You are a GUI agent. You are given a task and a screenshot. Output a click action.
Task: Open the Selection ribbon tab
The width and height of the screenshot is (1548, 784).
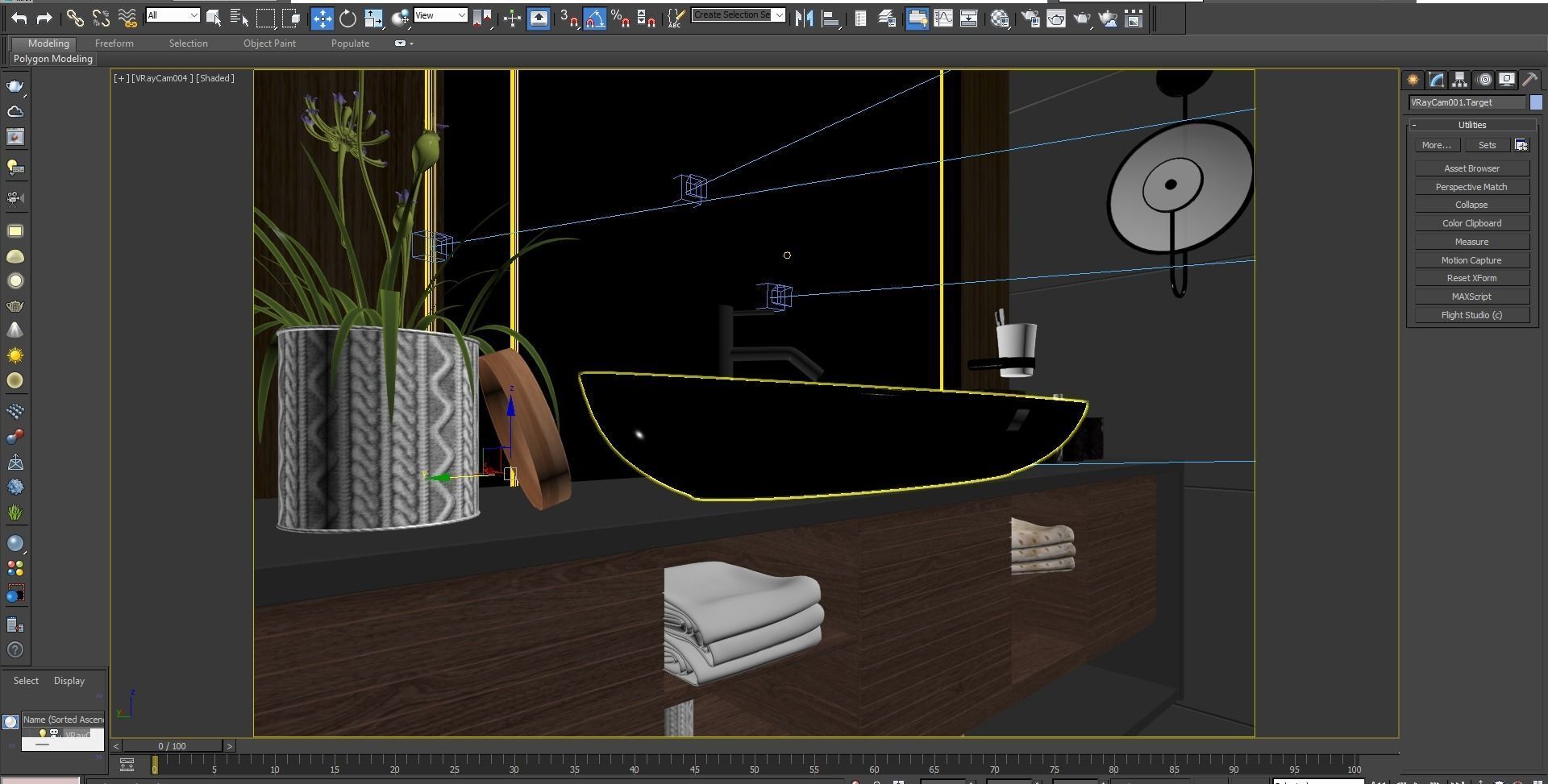point(189,44)
